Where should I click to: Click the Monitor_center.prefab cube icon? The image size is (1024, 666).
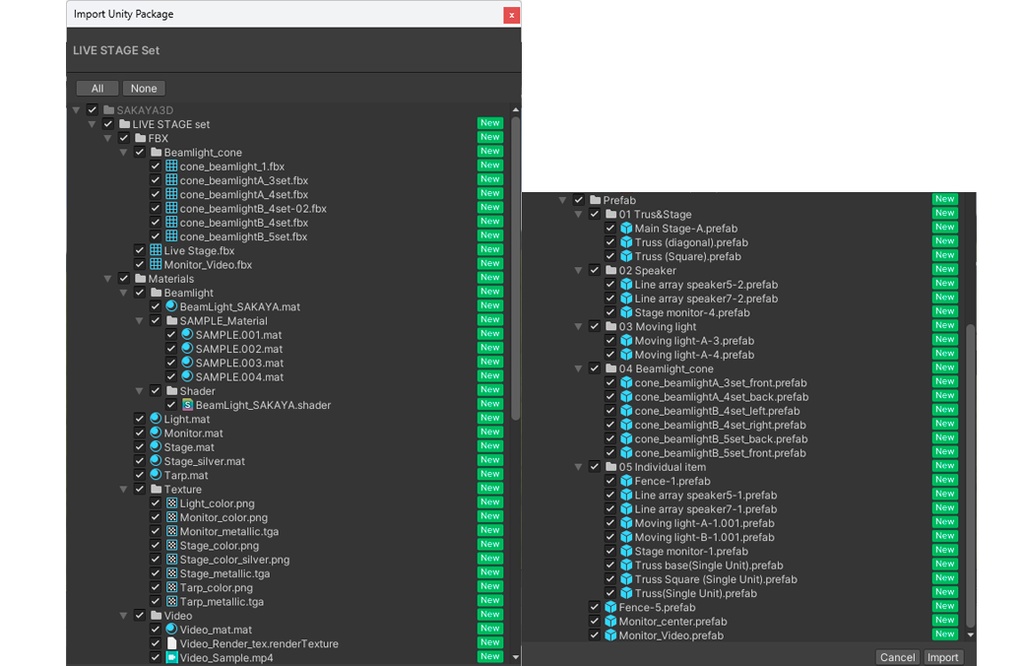tap(610, 621)
